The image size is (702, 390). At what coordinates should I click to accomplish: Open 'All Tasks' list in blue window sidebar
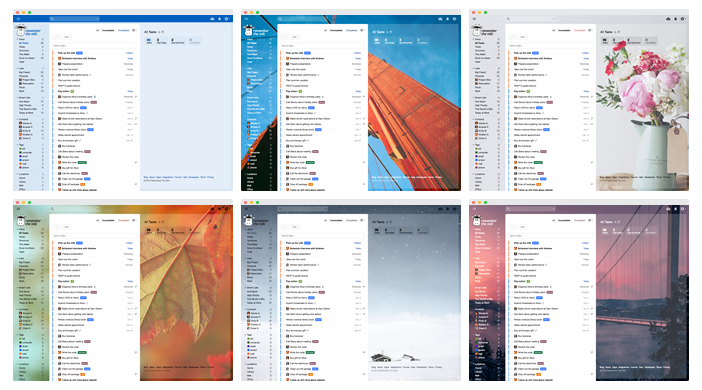click(23, 43)
